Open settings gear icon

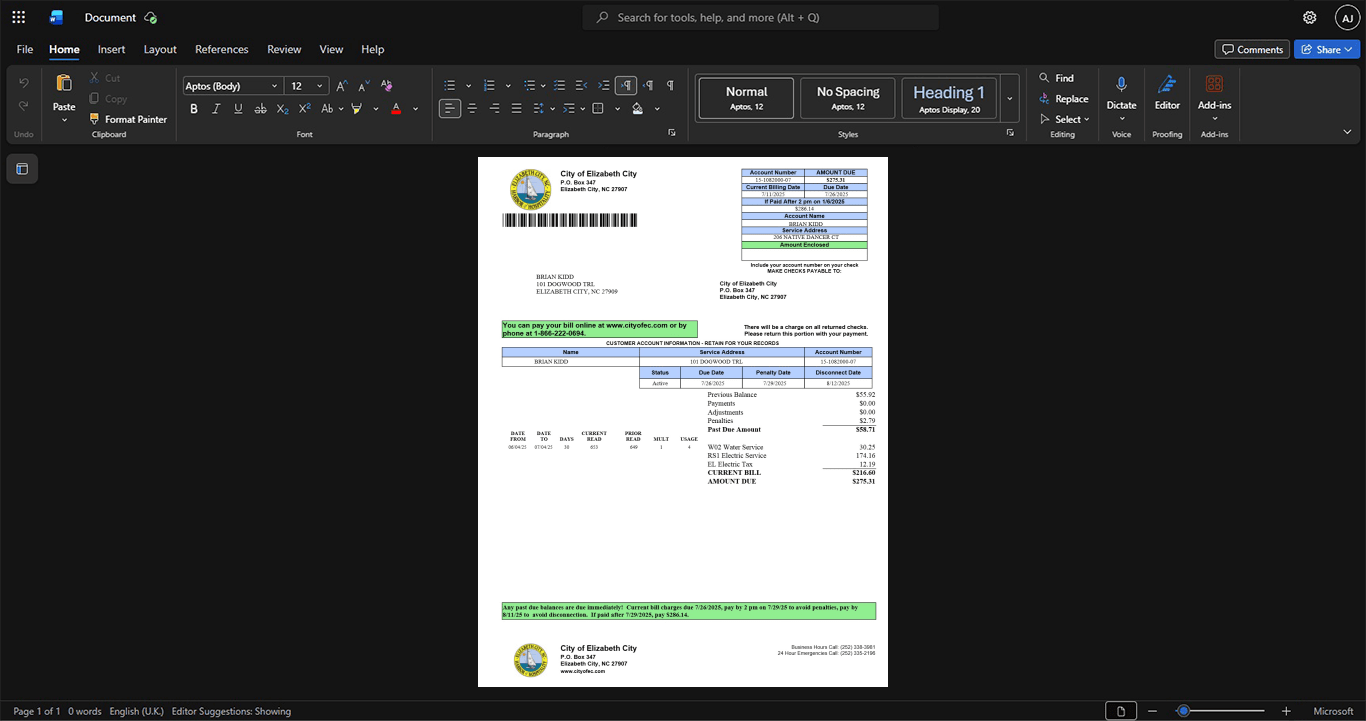1310,17
